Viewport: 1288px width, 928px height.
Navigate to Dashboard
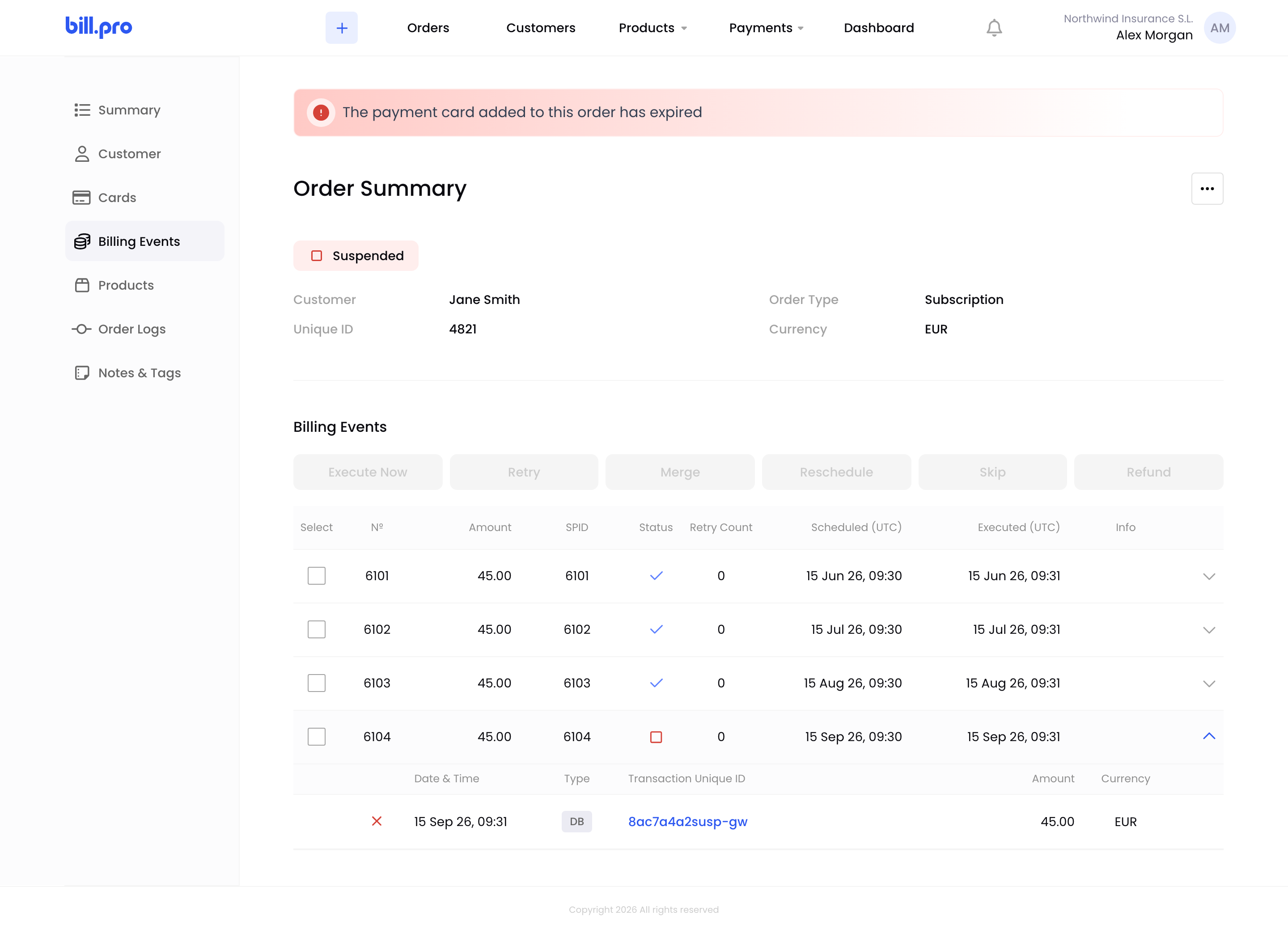click(x=878, y=28)
